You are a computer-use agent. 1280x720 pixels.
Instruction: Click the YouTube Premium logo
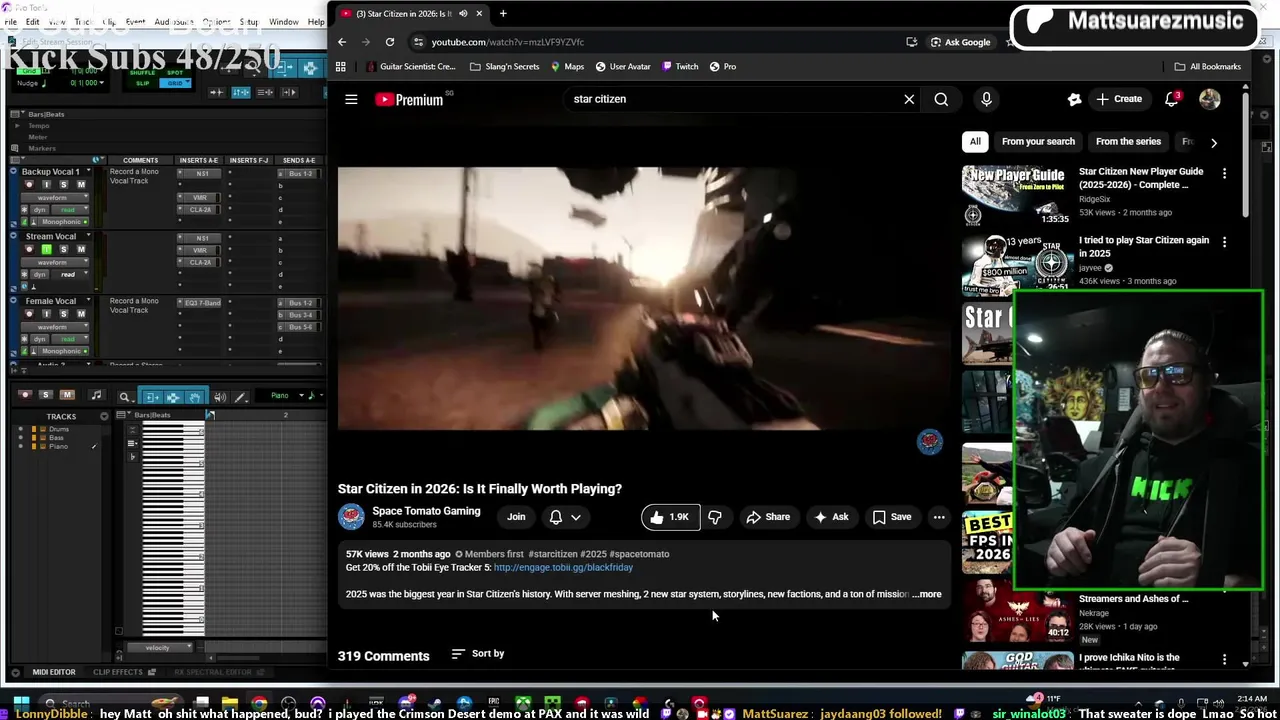pos(409,99)
